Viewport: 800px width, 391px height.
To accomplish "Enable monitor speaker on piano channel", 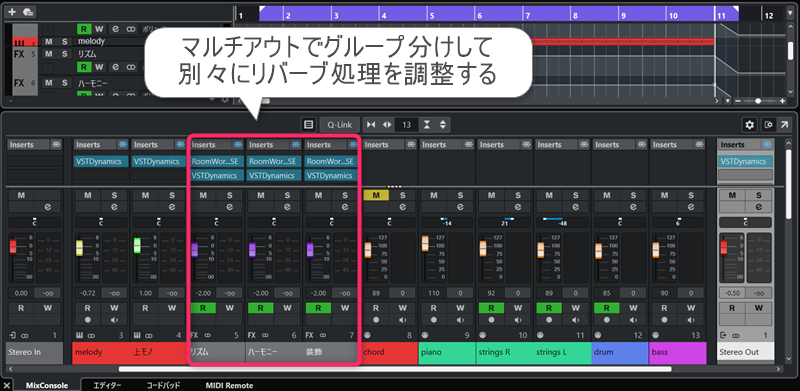I will point(460,320).
